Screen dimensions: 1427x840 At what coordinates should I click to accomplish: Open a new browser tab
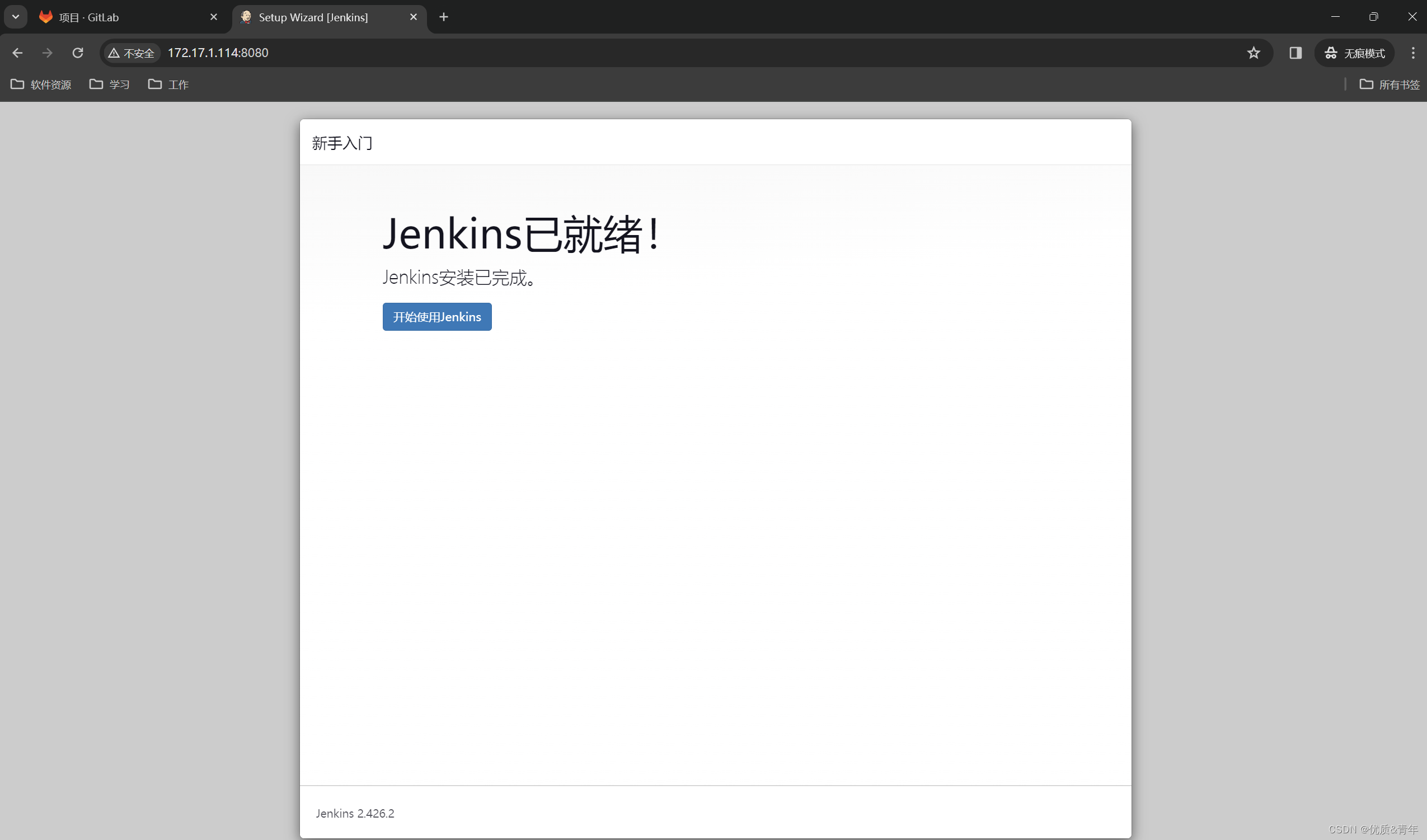pos(443,17)
